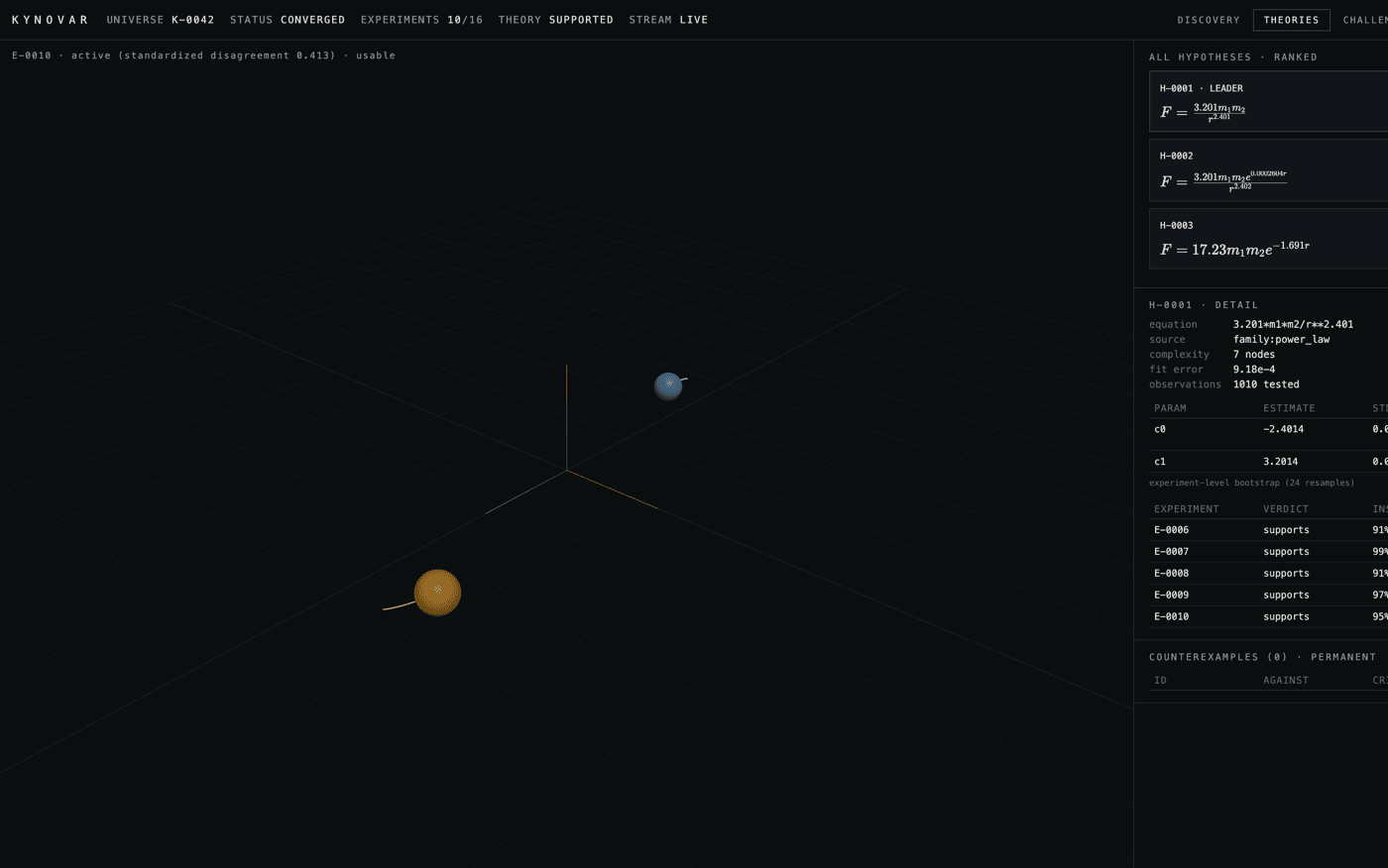Click the ESTIMATE column header
Screen dimensions: 1388x868
(x=1289, y=408)
